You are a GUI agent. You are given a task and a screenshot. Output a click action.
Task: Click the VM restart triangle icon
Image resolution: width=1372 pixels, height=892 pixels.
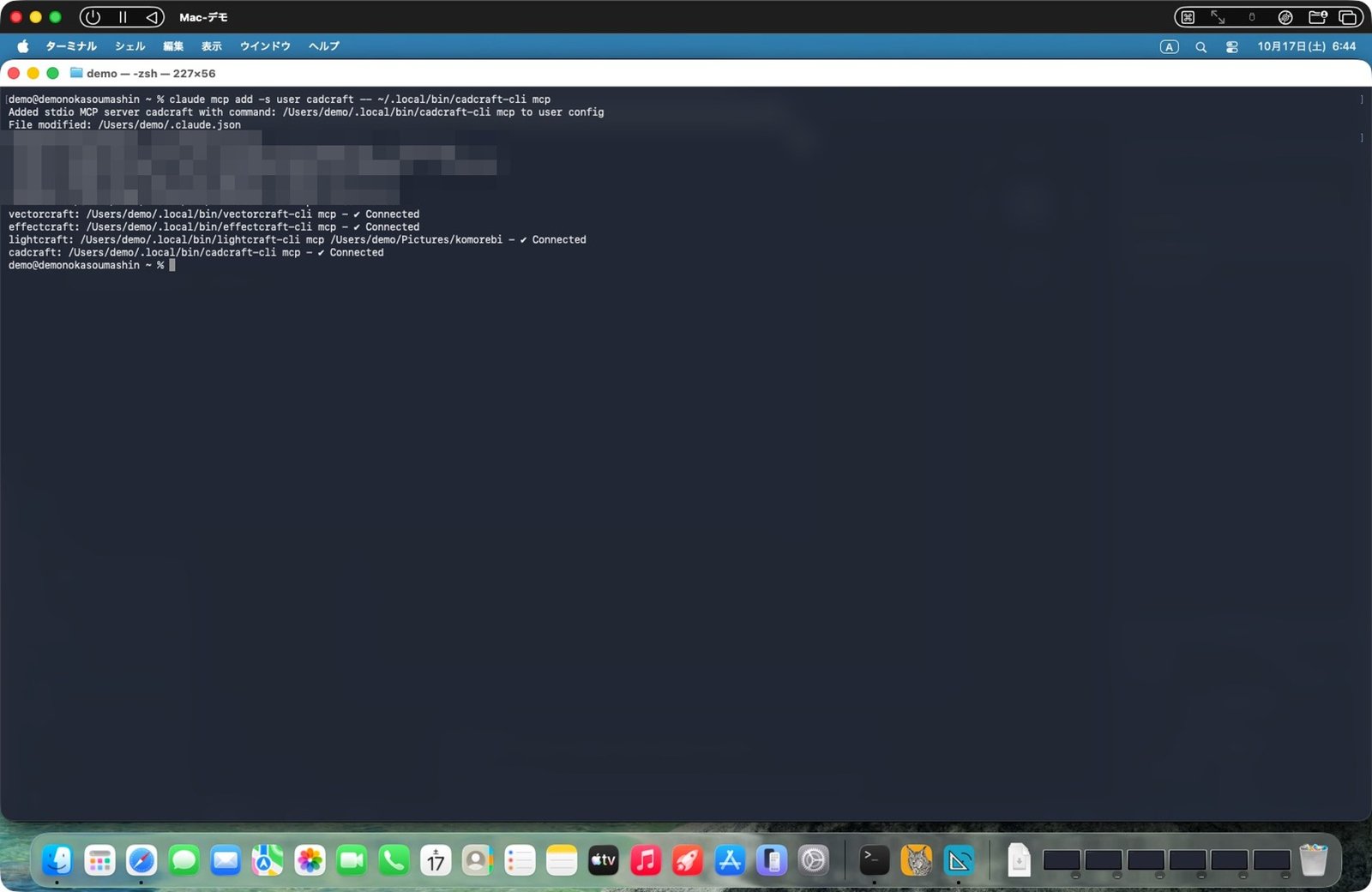[x=151, y=17]
